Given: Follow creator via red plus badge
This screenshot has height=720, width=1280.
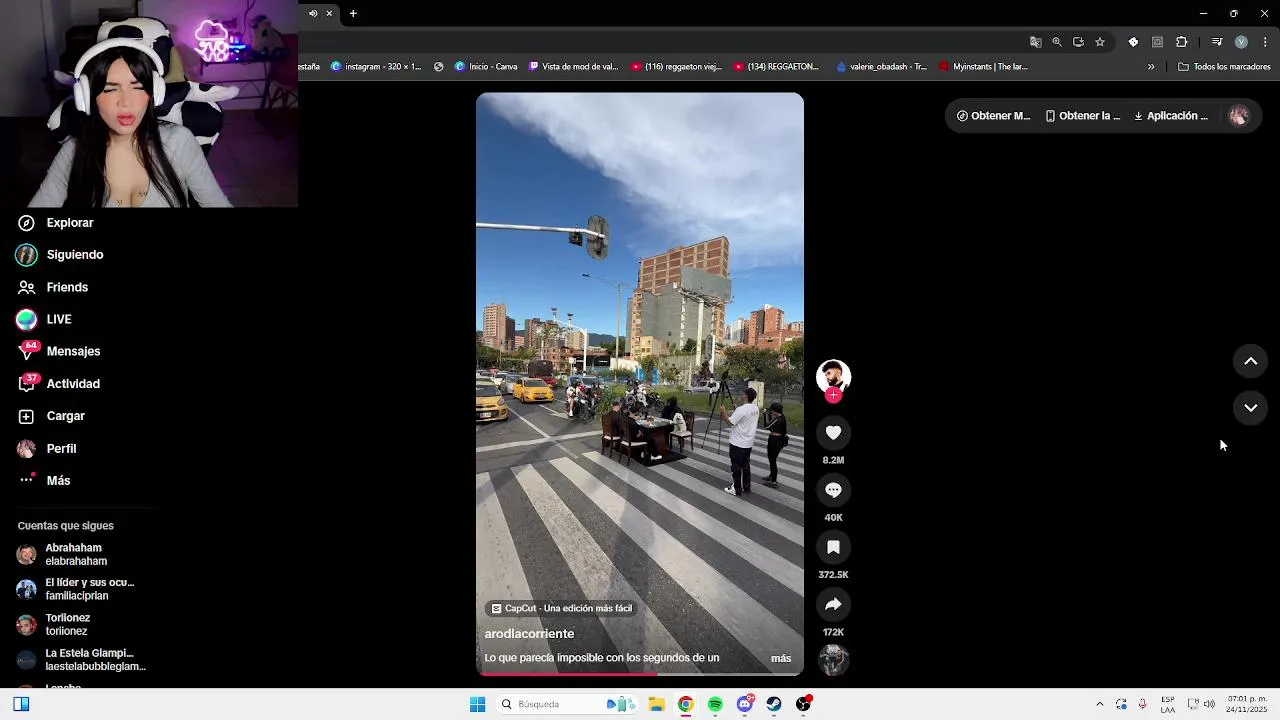Looking at the screenshot, I should (x=833, y=395).
